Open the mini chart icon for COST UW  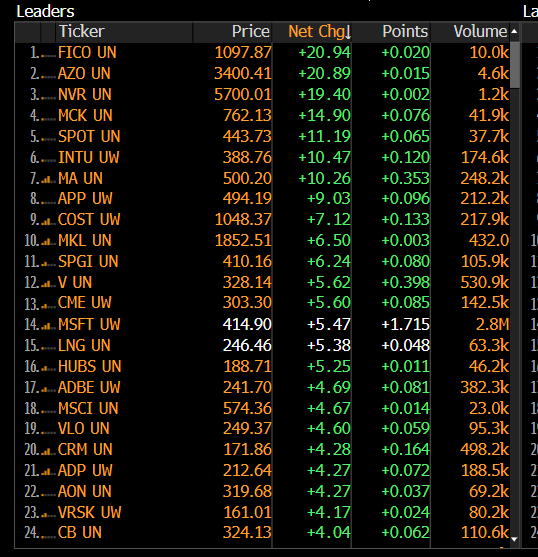click(47, 222)
